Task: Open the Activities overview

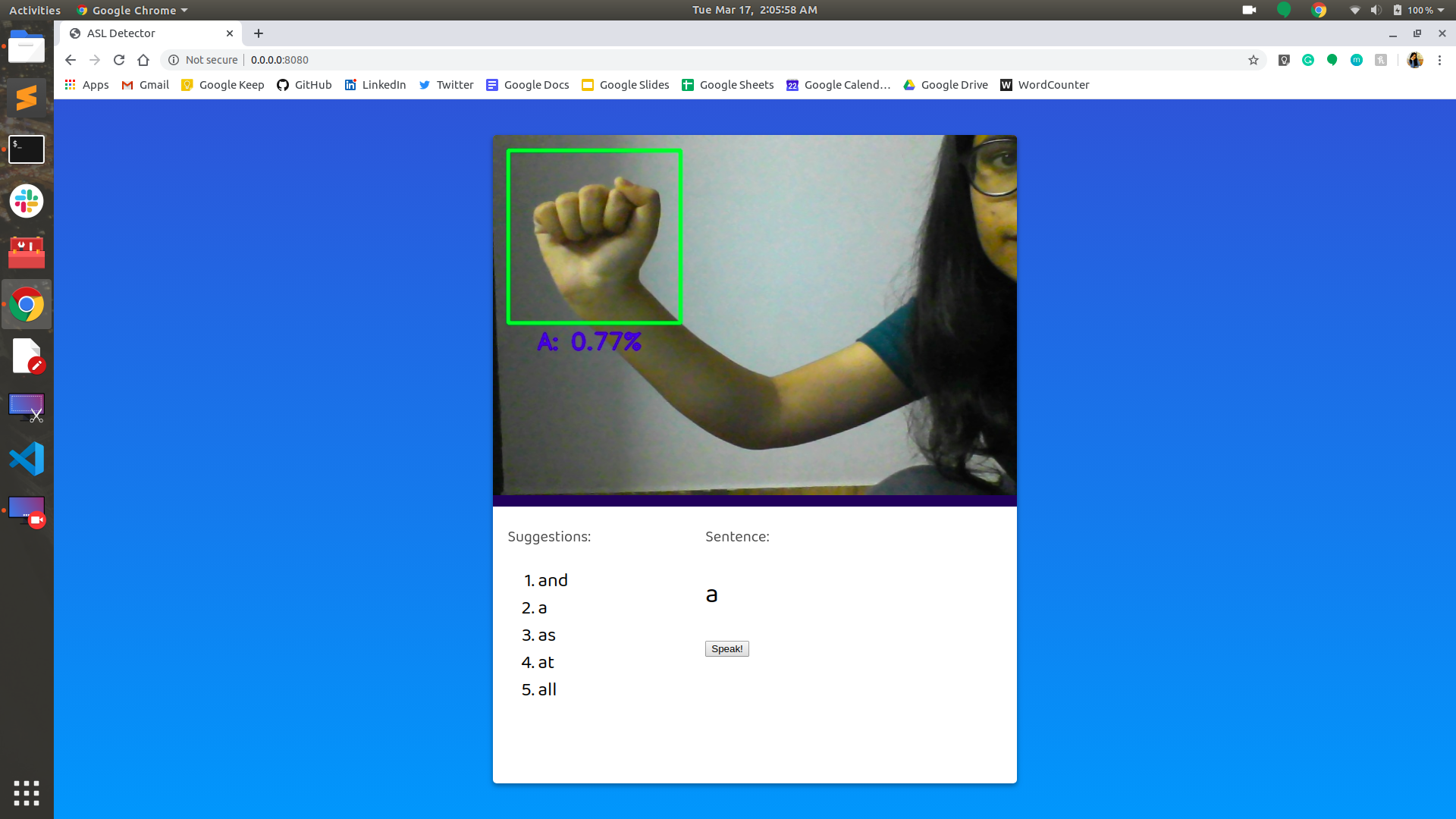Action: [x=35, y=10]
